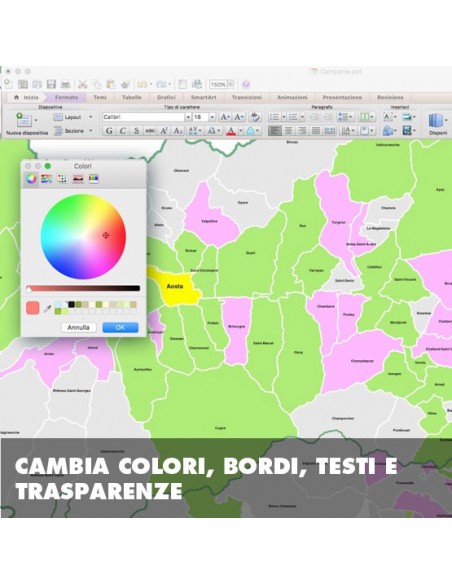The height and width of the screenshot is (584, 452).
Task: Click the color wheel picker area
Action: 83,237
